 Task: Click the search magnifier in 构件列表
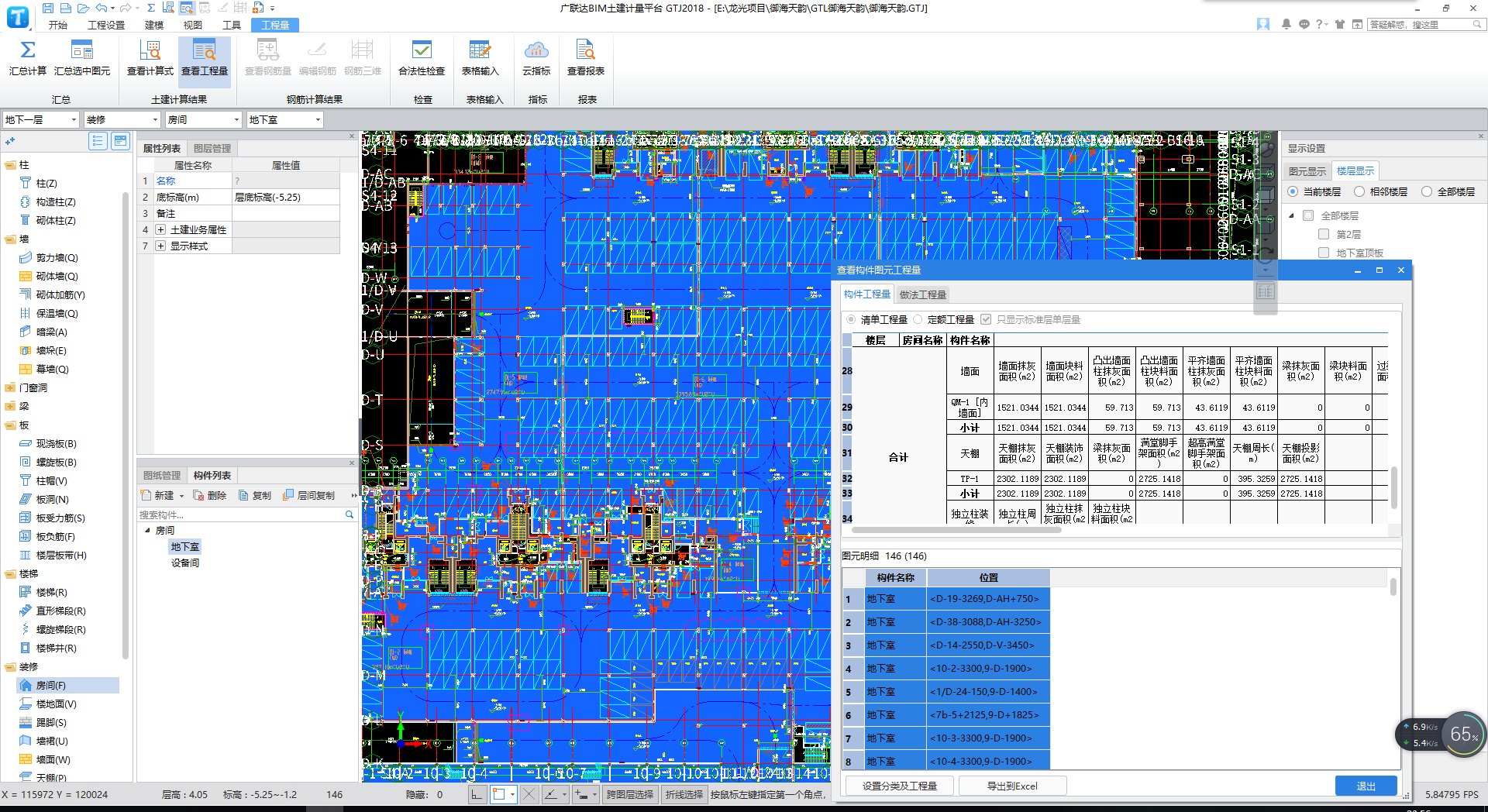(350, 514)
